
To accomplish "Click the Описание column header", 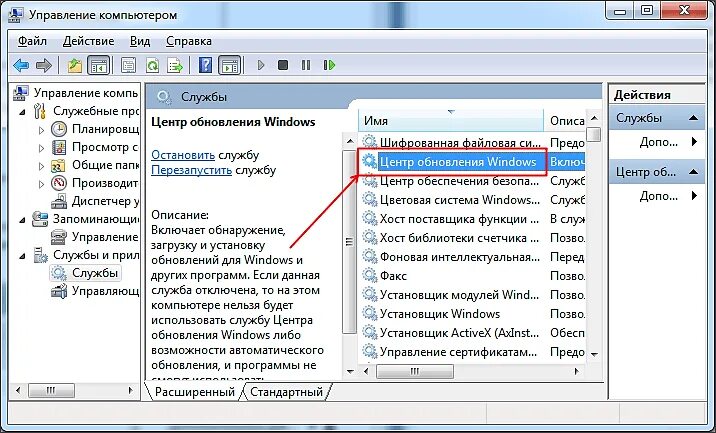I will pos(566,121).
